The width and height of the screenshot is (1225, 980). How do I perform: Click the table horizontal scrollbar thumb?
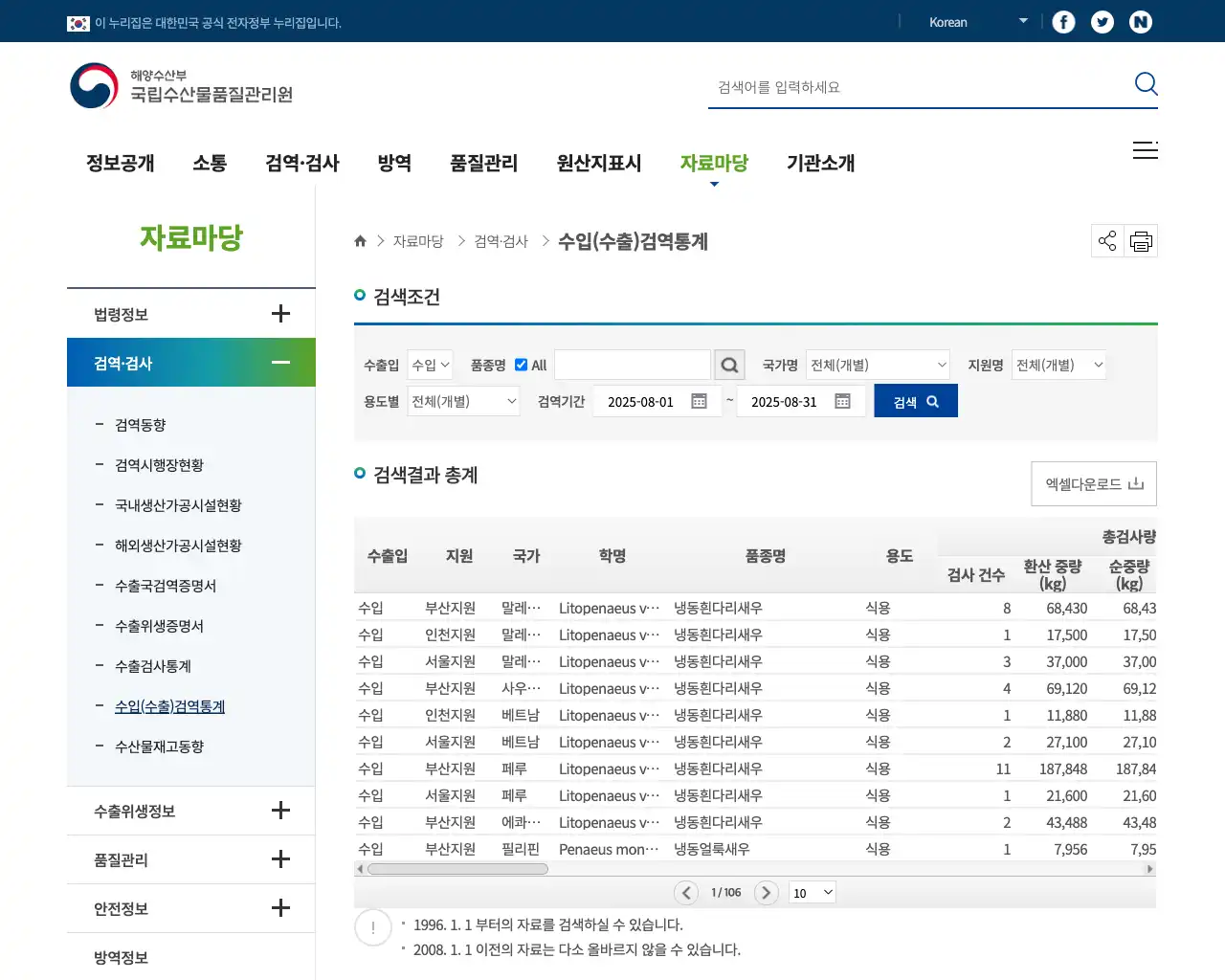457,869
